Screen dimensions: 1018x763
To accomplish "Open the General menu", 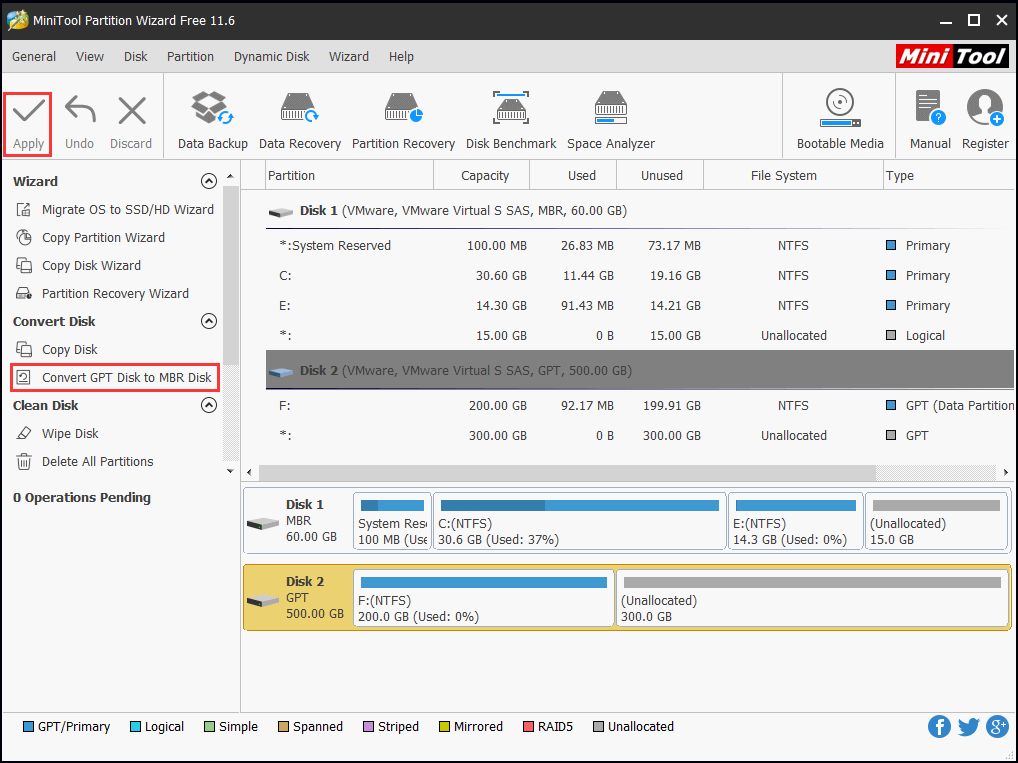I will (34, 56).
